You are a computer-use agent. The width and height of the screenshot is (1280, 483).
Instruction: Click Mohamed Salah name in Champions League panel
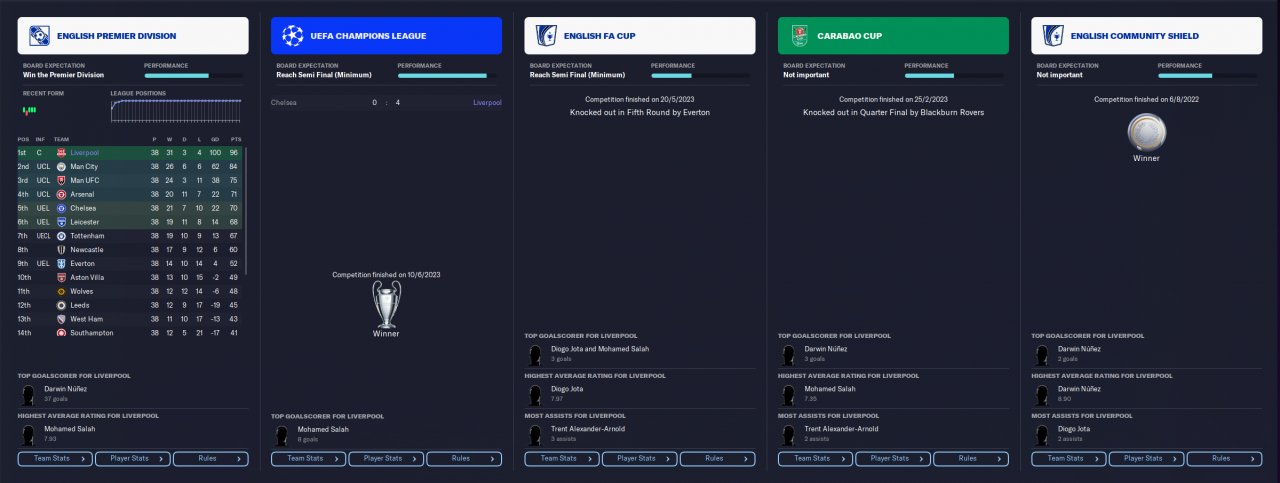[323, 429]
